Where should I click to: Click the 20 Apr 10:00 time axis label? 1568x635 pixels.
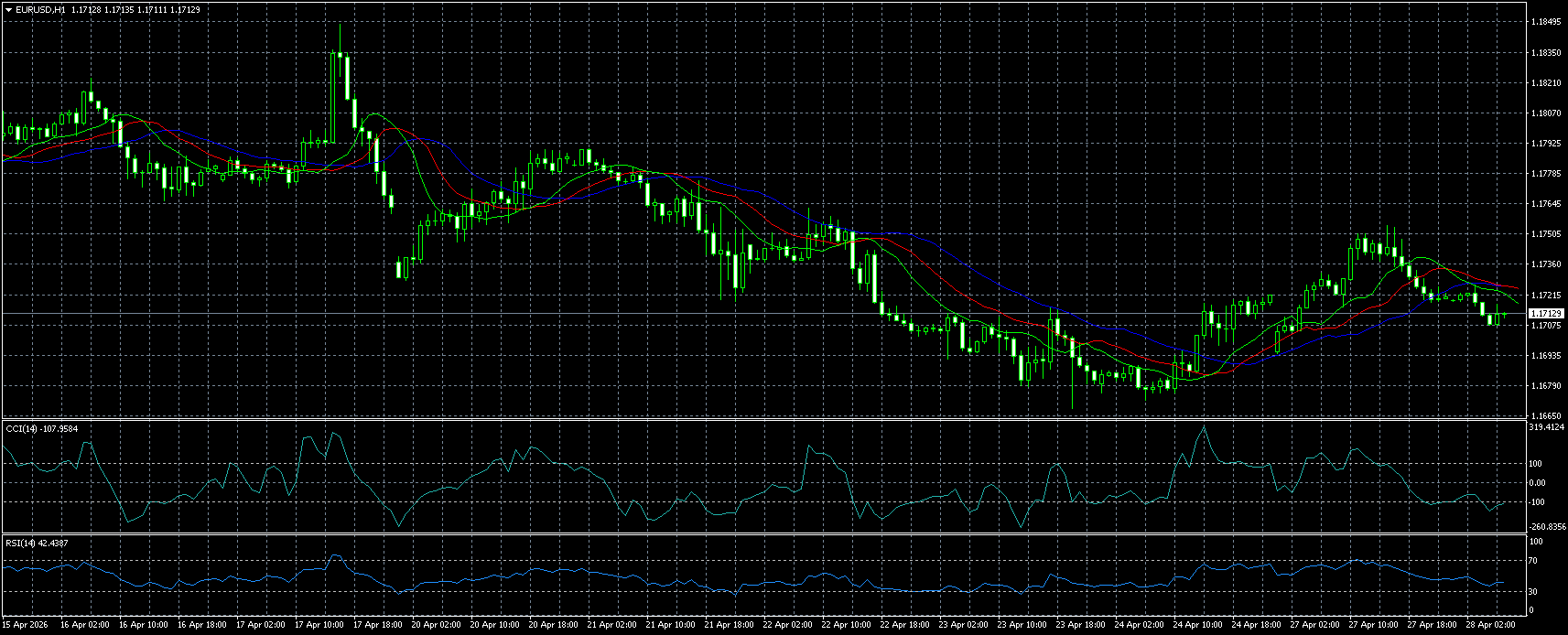pyautogui.click(x=495, y=625)
